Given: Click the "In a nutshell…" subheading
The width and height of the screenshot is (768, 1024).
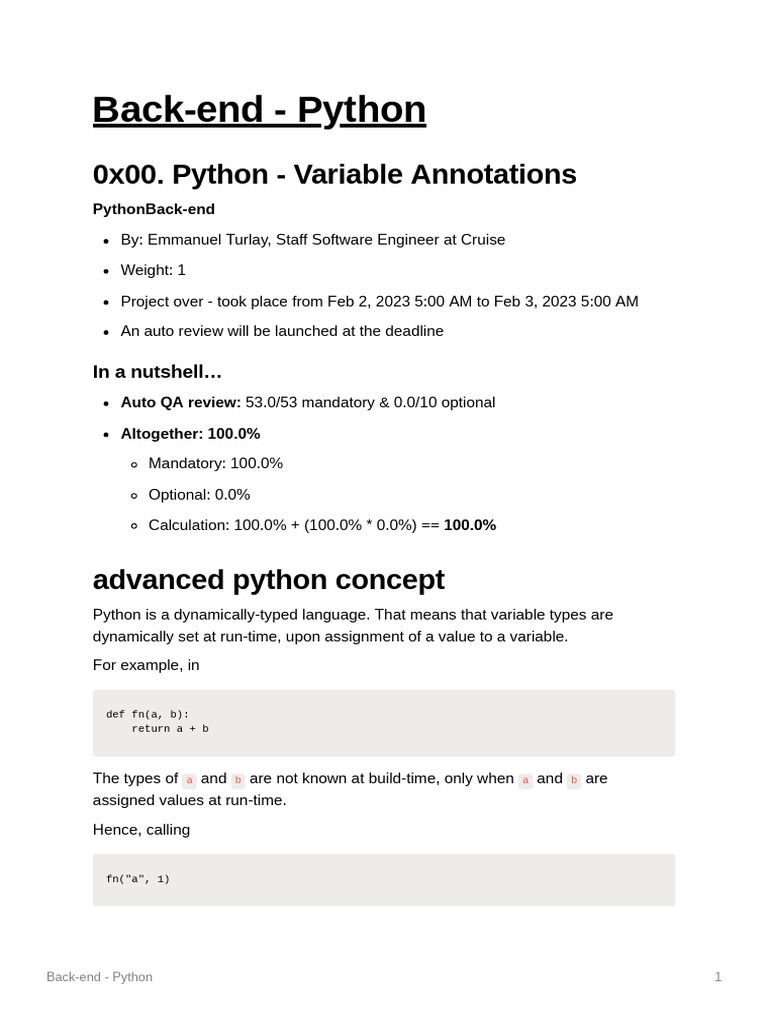Looking at the screenshot, I should tap(157, 372).
